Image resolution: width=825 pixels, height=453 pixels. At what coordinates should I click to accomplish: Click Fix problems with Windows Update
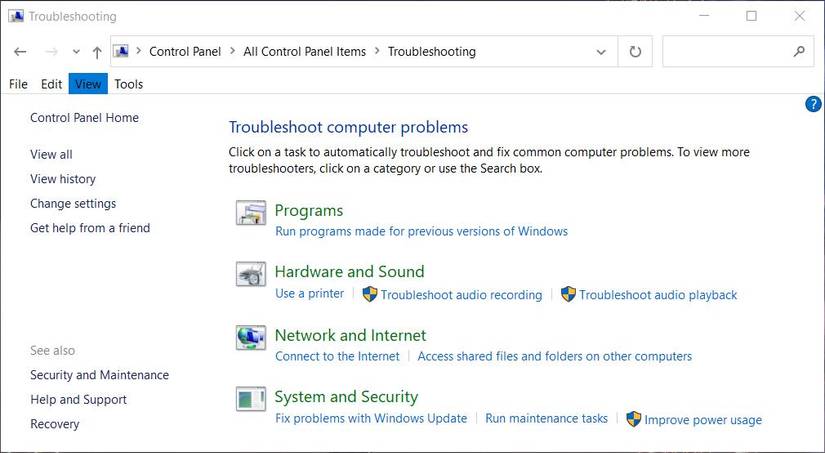[x=371, y=419]
